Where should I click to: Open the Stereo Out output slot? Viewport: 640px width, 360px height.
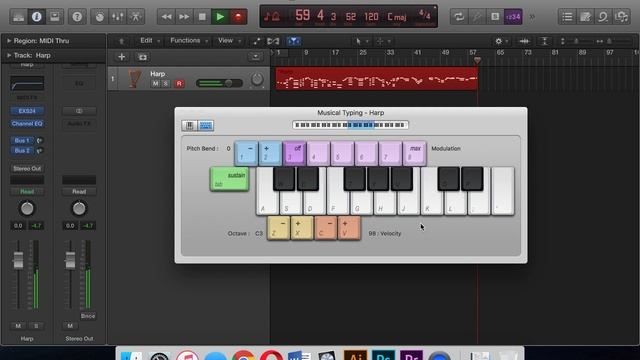click(27, 169)
